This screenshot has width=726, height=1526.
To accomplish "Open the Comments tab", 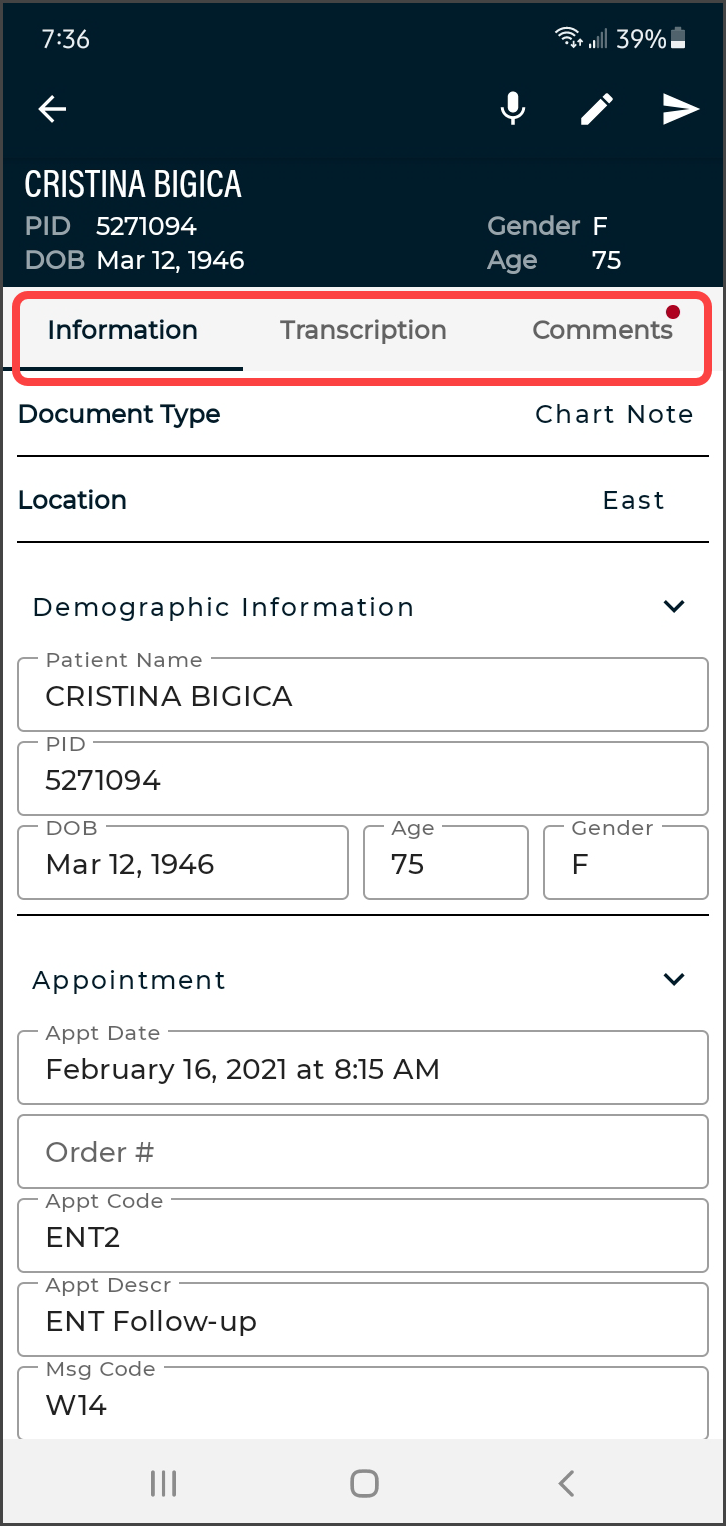I will [x=602, y=331].
